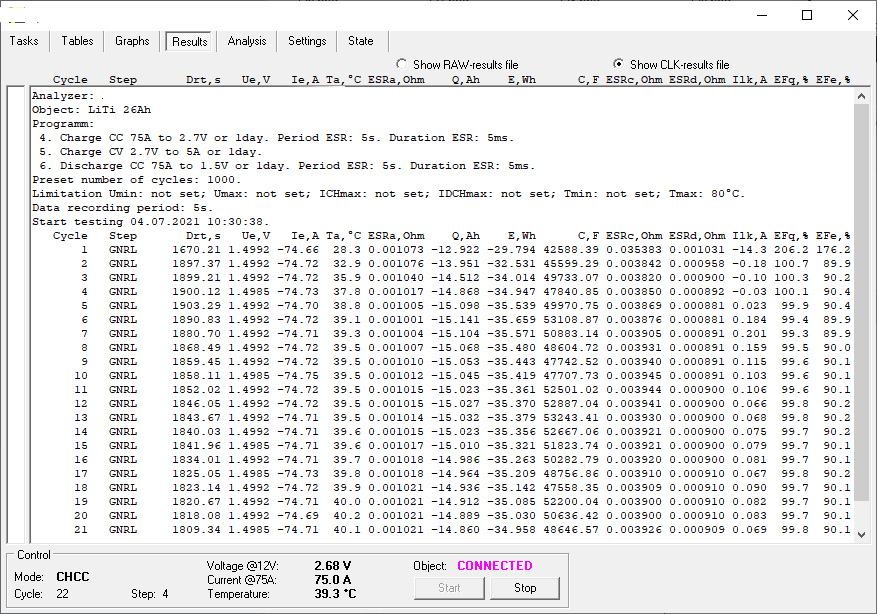Click the Cycle value 22 in Control
The image size is (877, 614).
pos(62,594)
